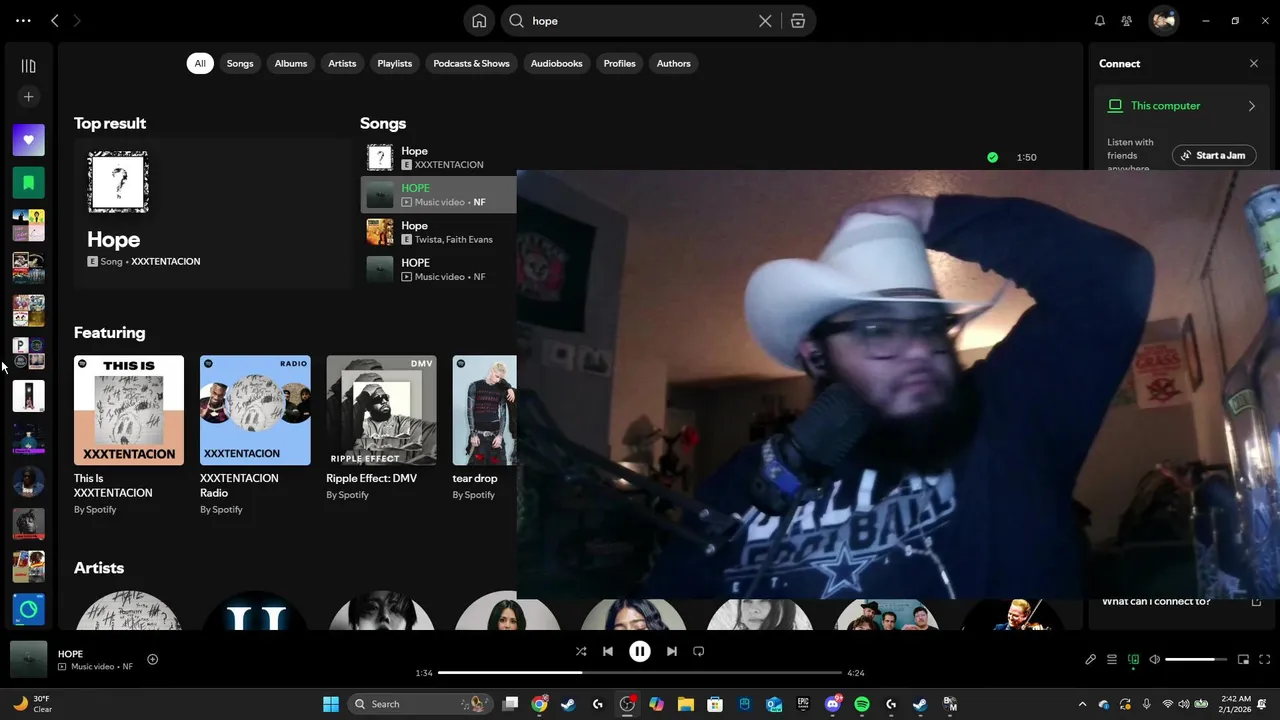Click the plus Create button in sidebar

pyautogui.click(x=28, y=97)
